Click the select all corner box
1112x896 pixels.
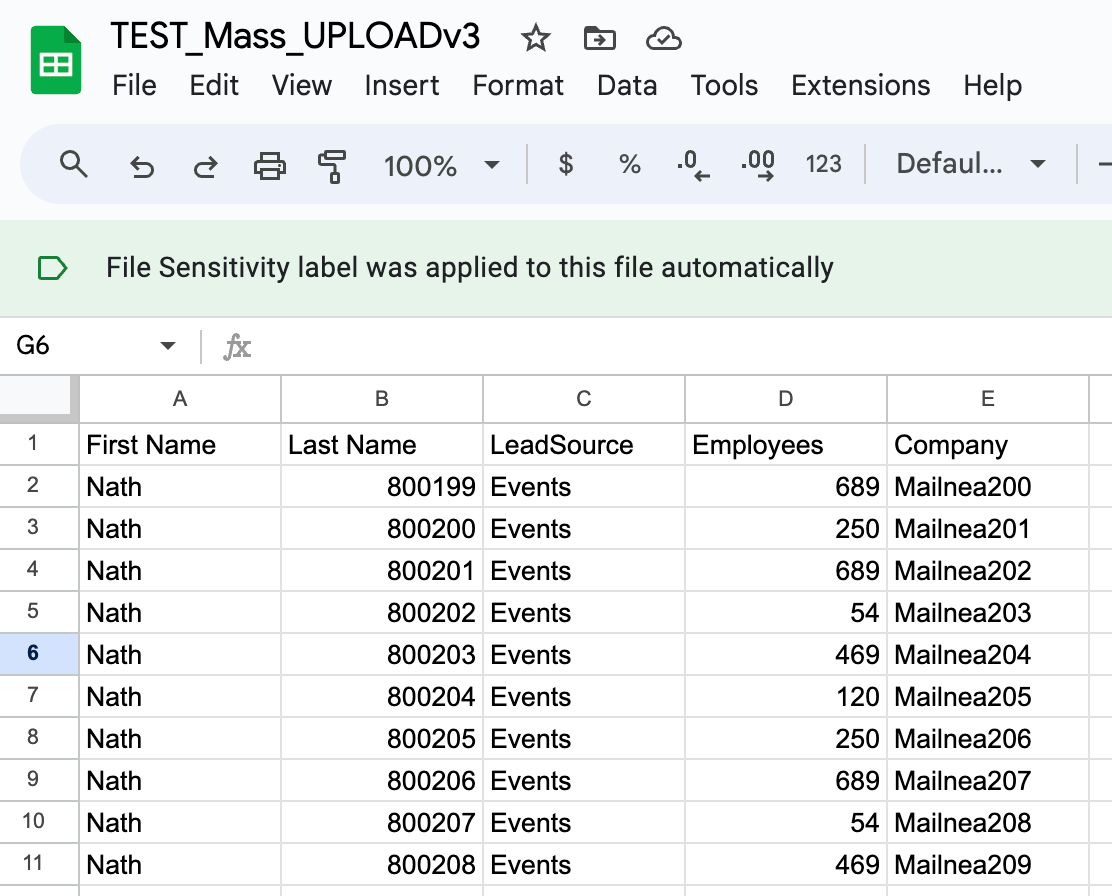[39, 399]
